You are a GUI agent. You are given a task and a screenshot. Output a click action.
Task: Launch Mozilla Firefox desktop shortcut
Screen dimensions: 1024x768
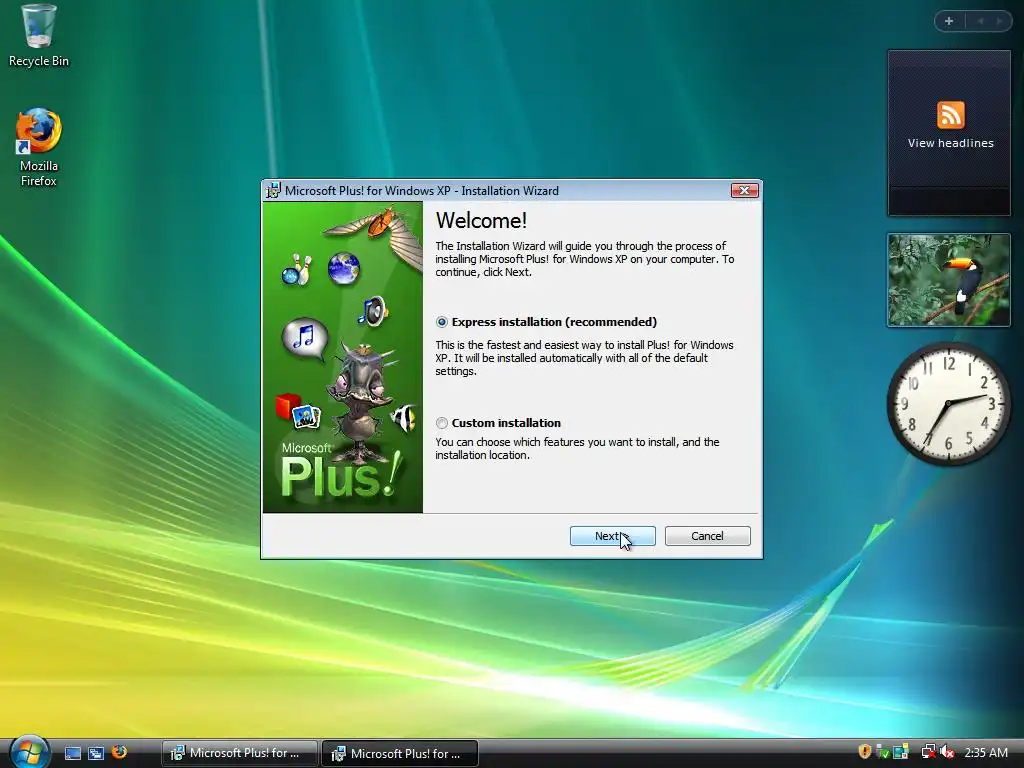pyautogui.click(x=39, y=148)
